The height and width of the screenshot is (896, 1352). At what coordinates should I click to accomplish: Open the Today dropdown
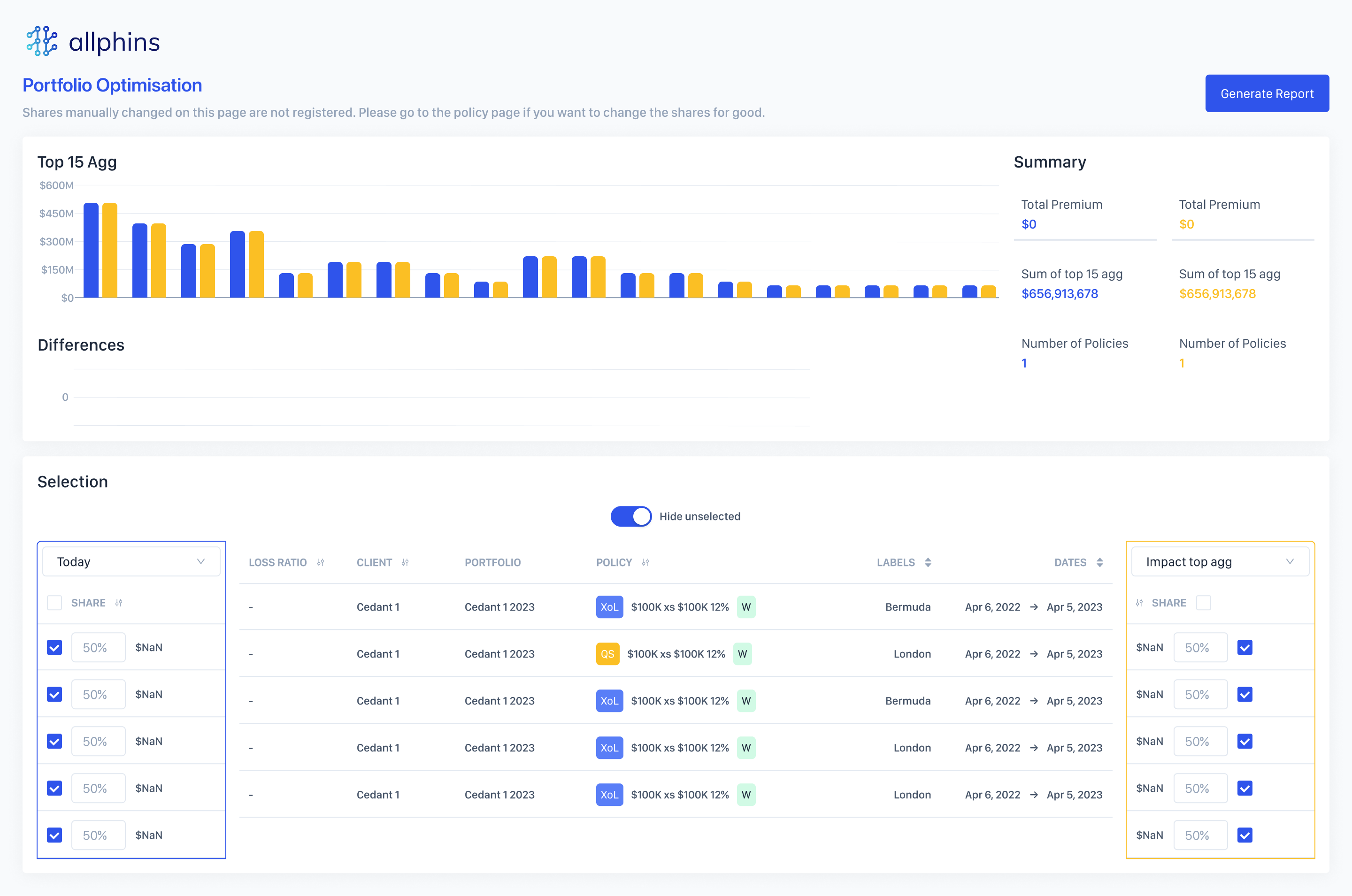coord(131,562)
